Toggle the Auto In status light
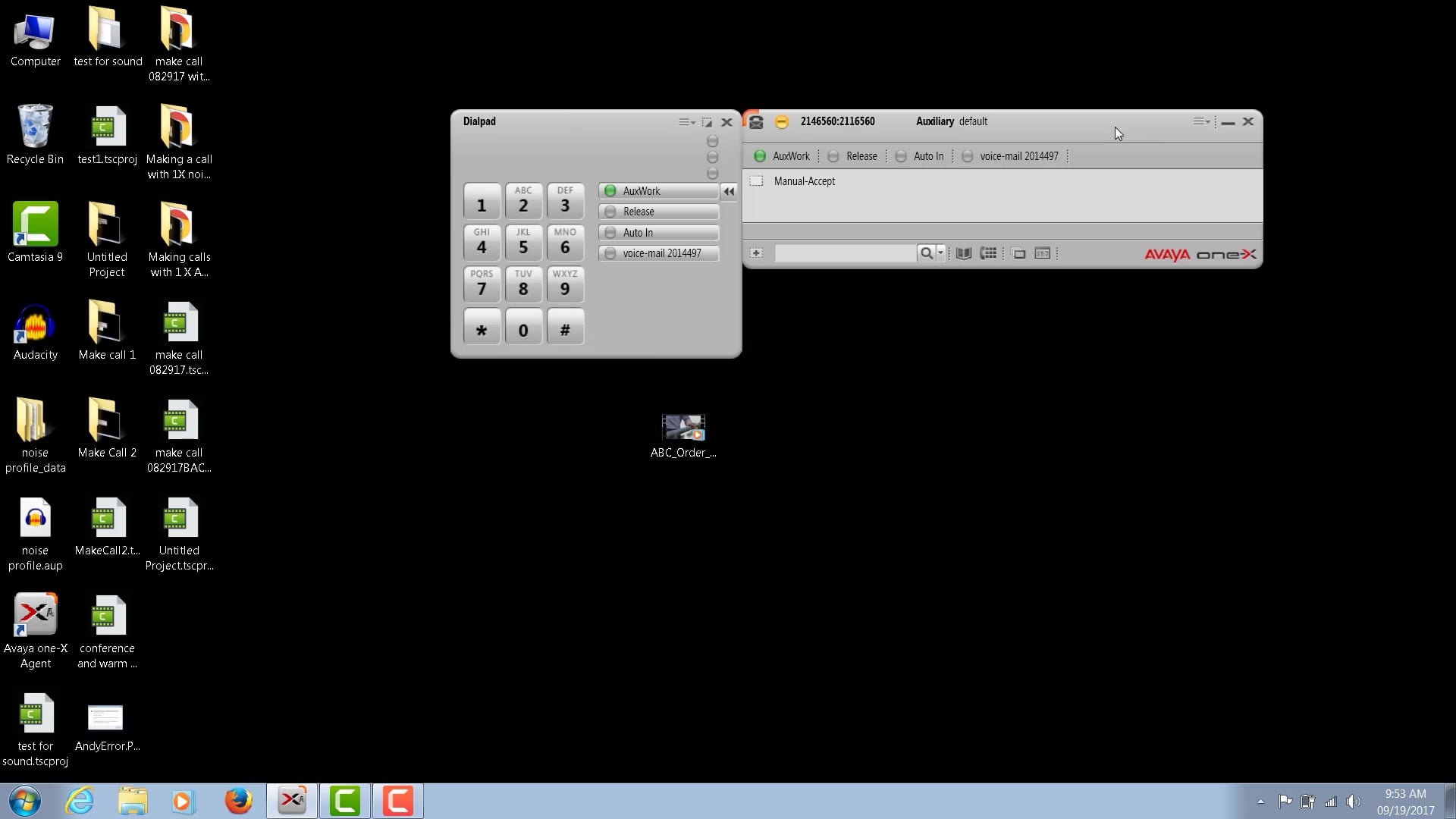Screen dimensions: 1456x819 pyautogui.click(x=901, y=156)
